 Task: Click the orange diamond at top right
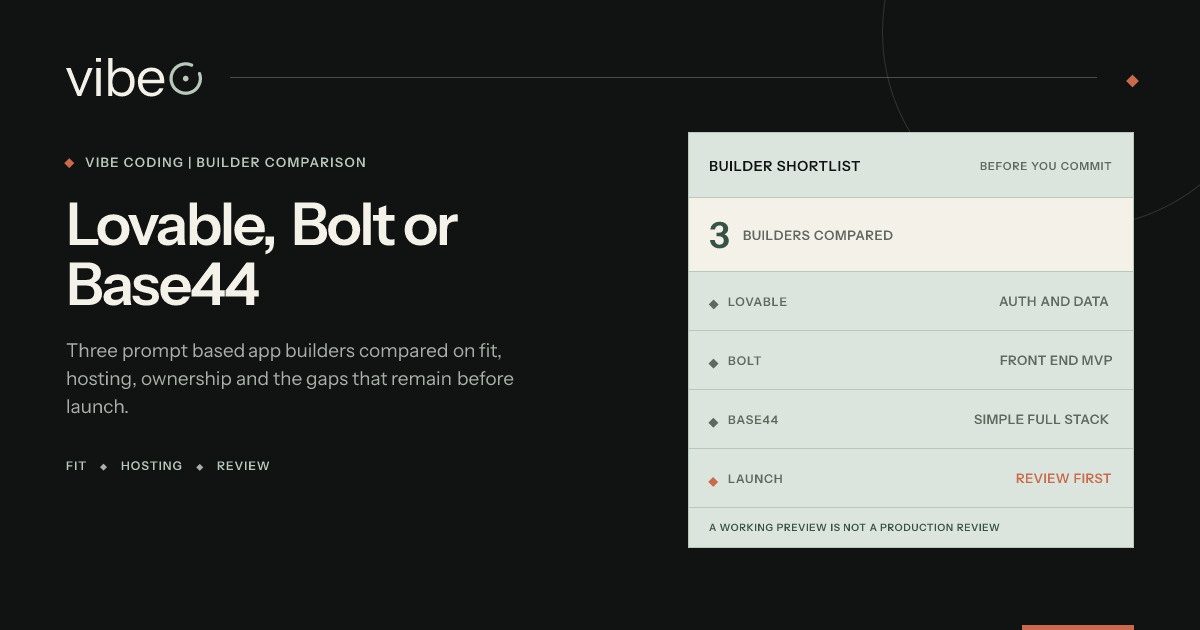(1132, 81)
